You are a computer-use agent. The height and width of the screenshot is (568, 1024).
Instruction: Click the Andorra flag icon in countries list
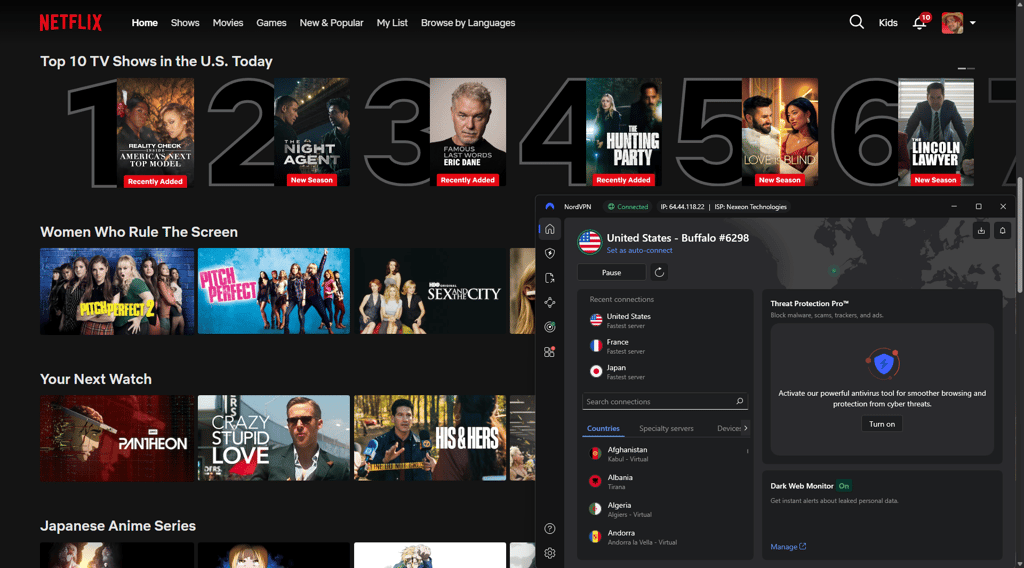595,537
